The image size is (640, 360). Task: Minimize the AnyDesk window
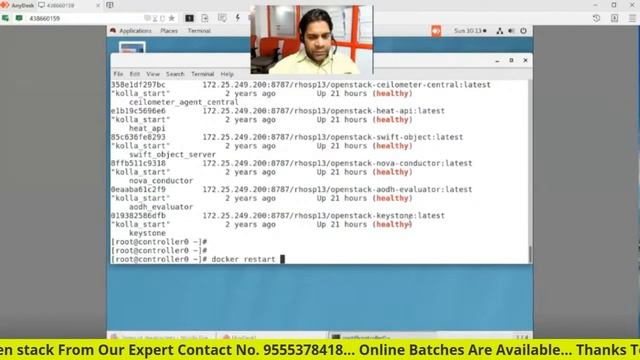596,5
